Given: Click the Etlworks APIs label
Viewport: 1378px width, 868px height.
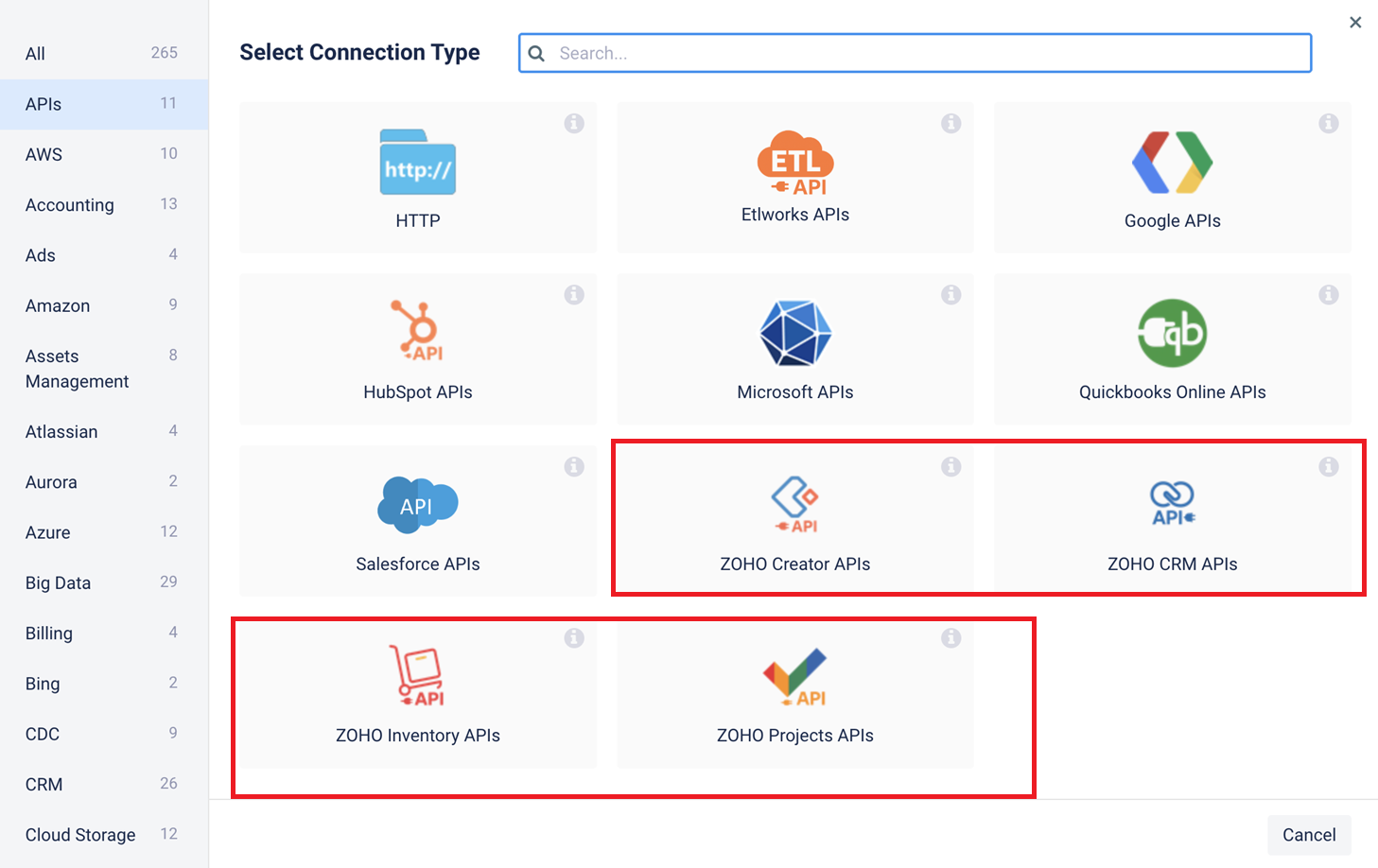Looking at the screenshot, I should coord(795,215).
